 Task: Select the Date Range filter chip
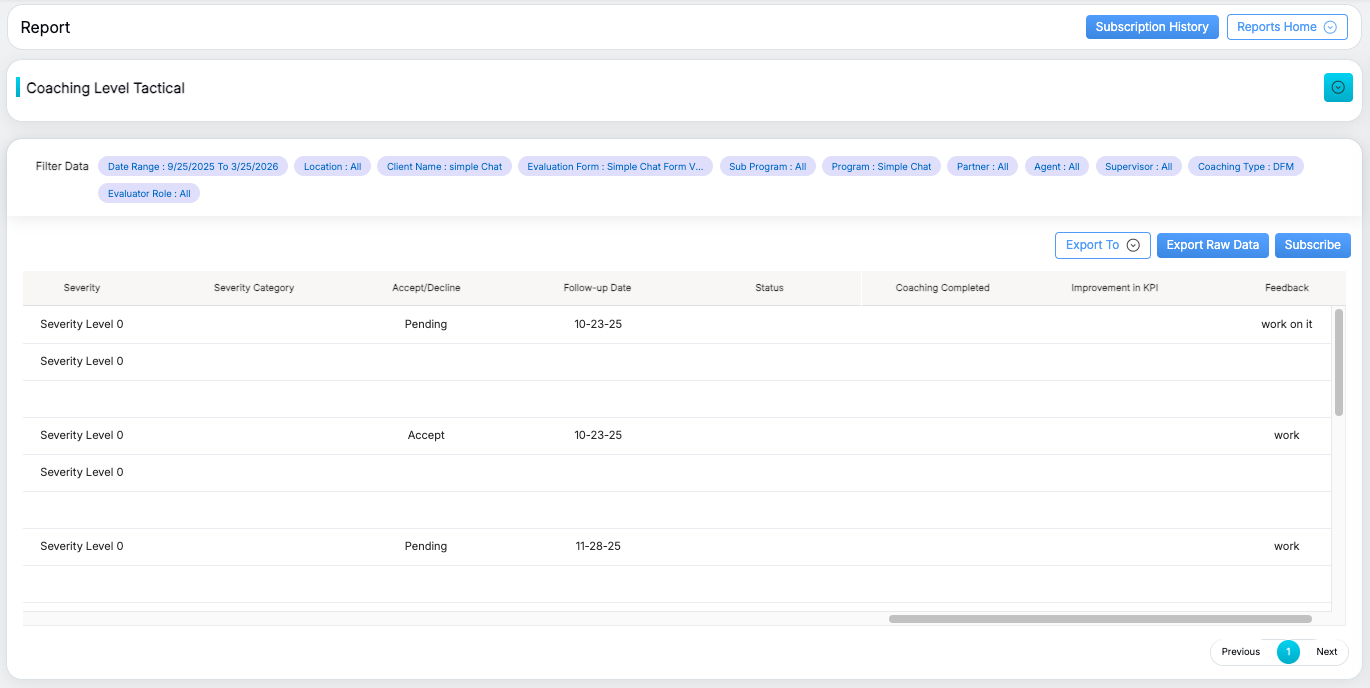(193, 167)
